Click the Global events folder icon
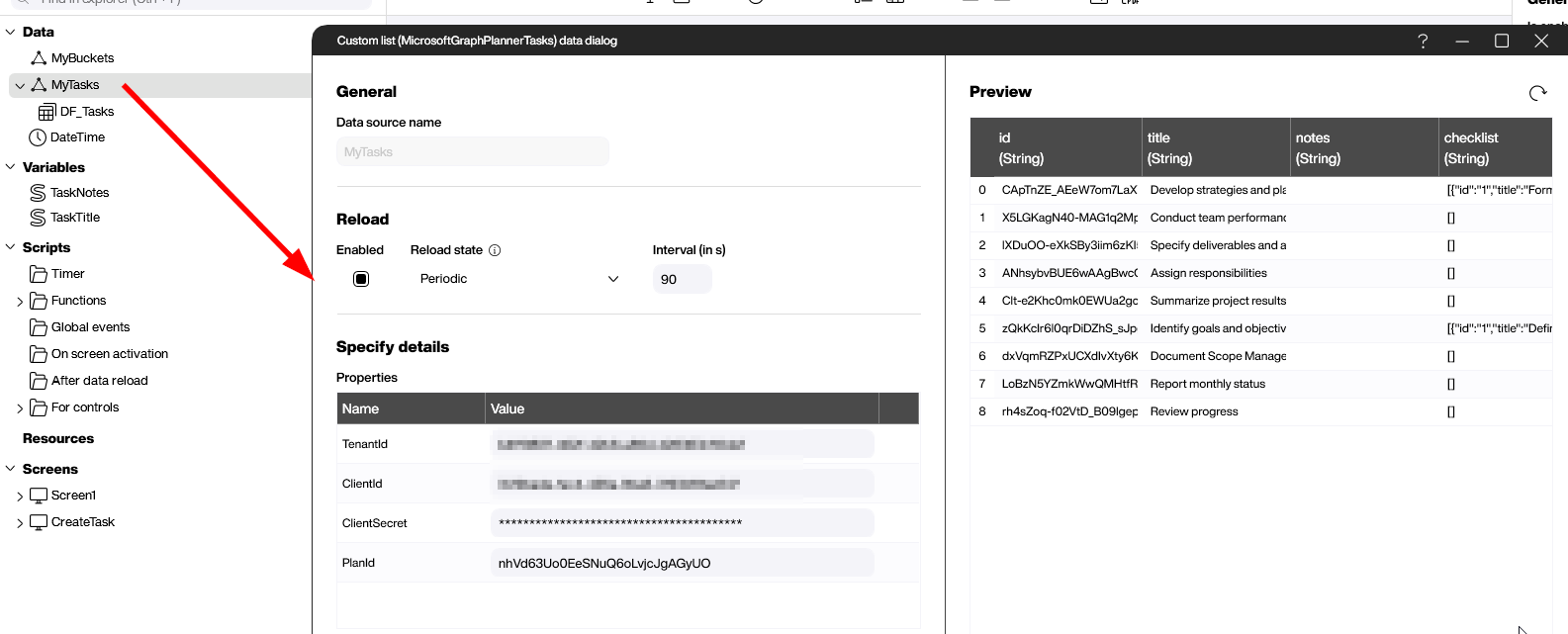 39,327
